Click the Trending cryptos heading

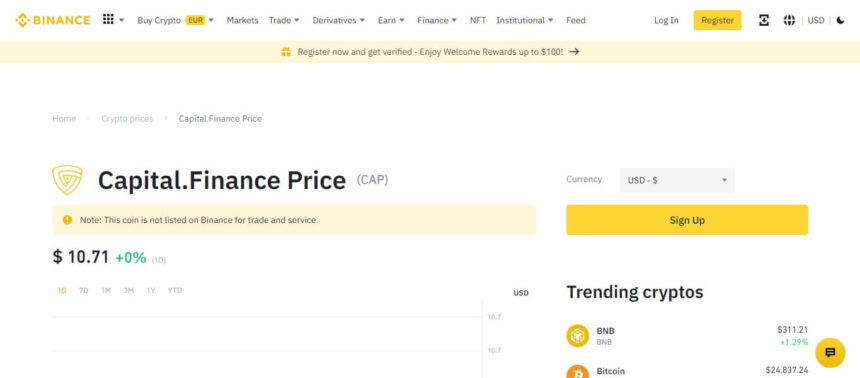pyautogui.click(x=635, y=292)
